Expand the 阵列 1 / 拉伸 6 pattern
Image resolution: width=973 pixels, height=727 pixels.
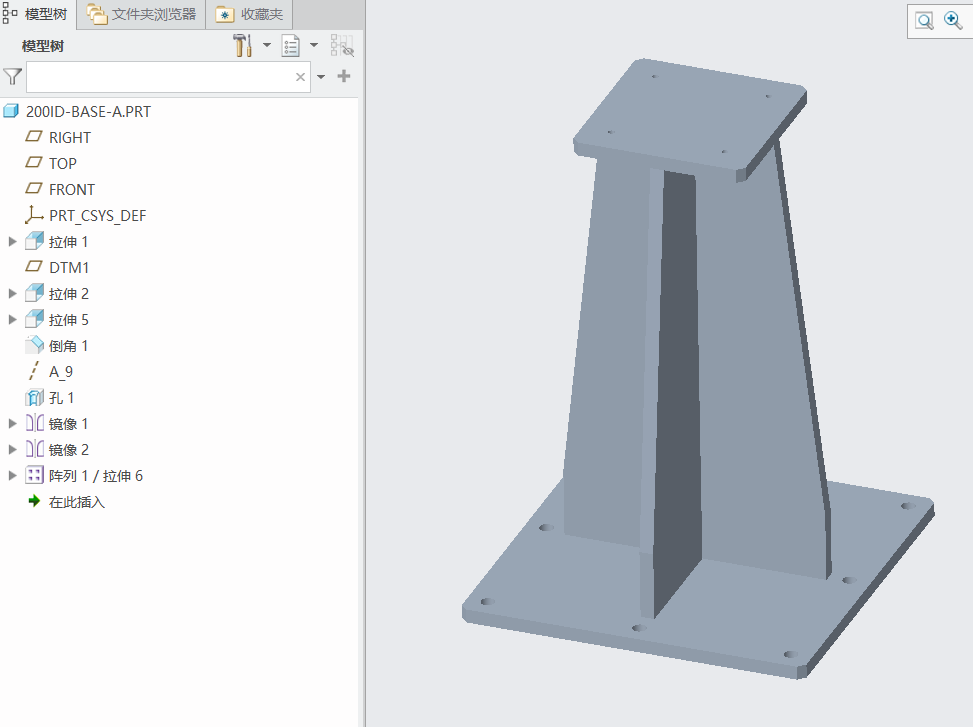pos(12,476)
